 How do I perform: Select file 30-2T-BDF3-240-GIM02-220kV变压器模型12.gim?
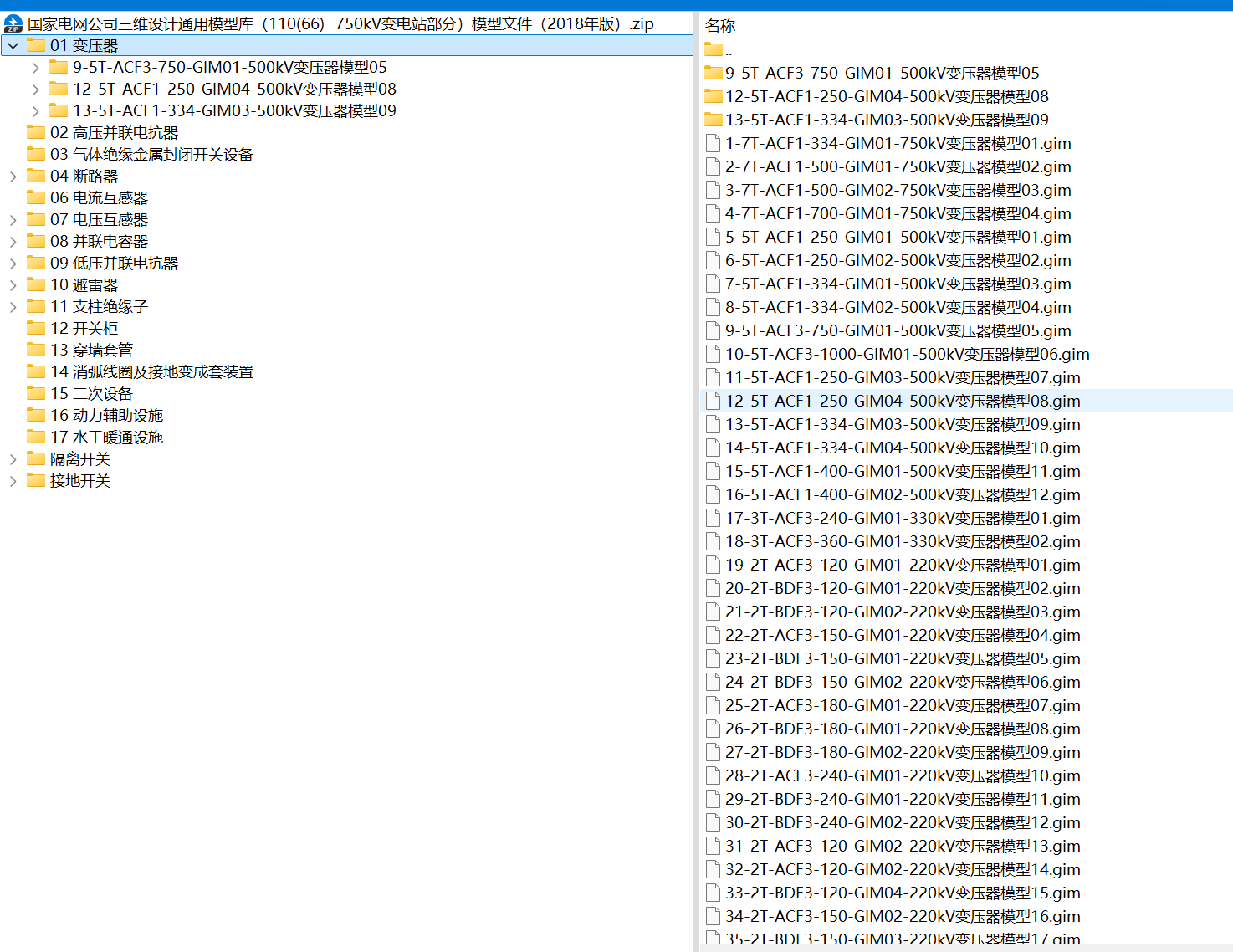(x=903, y=822)
